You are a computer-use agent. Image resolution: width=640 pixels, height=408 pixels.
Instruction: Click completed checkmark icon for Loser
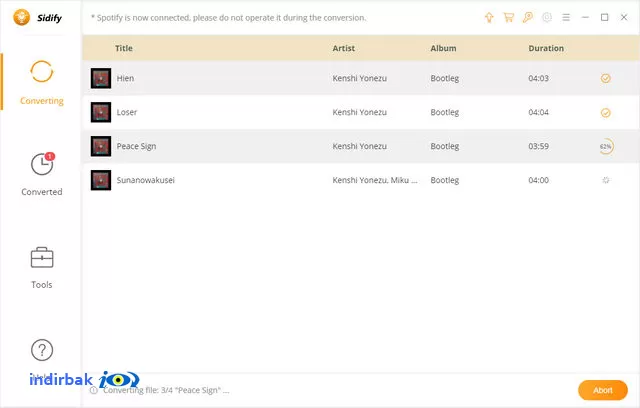point(605,113)
